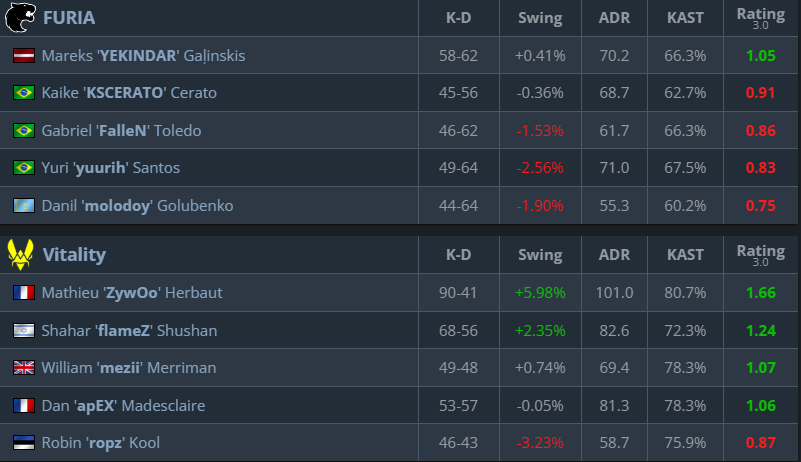801x462 pixels.
Task: Click the Israeli flag beside flameZ
Action: [x=24, y=330]
